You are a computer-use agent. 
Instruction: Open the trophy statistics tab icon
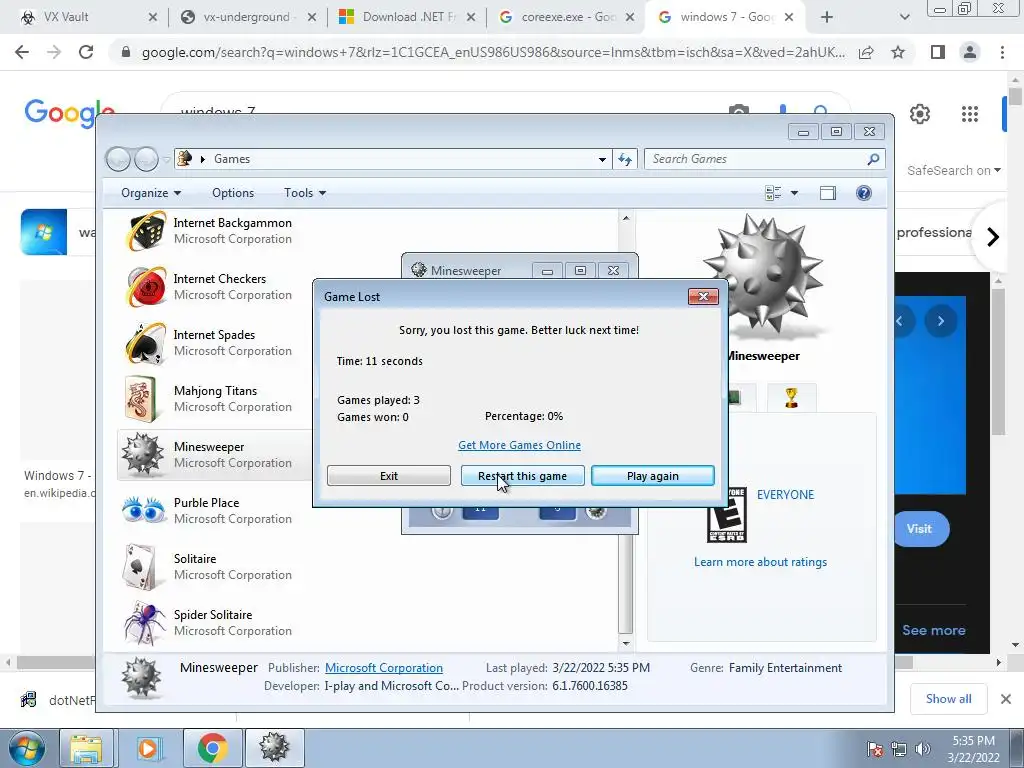click(792, 398)
